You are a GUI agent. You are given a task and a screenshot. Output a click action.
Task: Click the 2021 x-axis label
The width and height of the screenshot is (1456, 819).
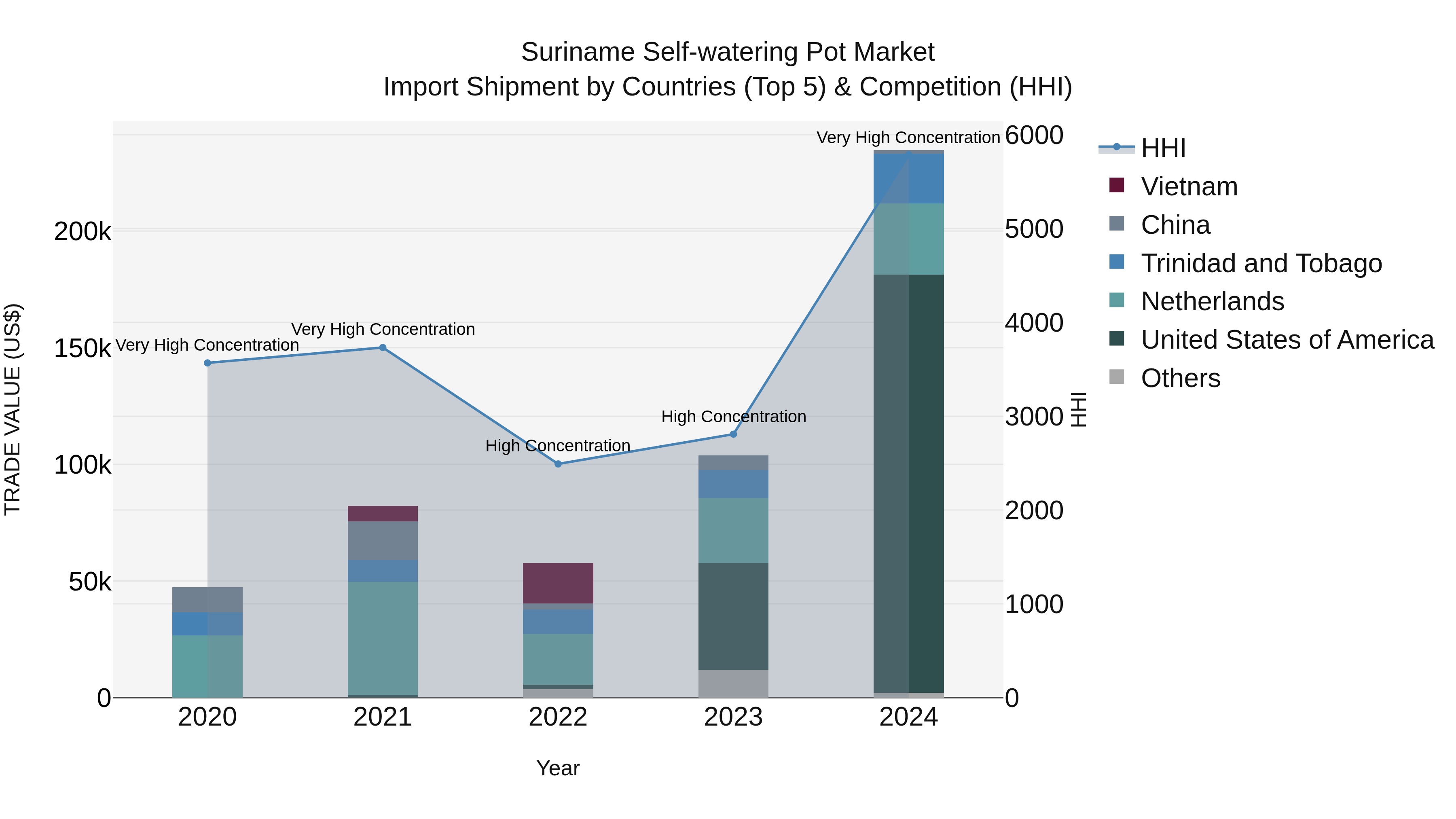383,717
